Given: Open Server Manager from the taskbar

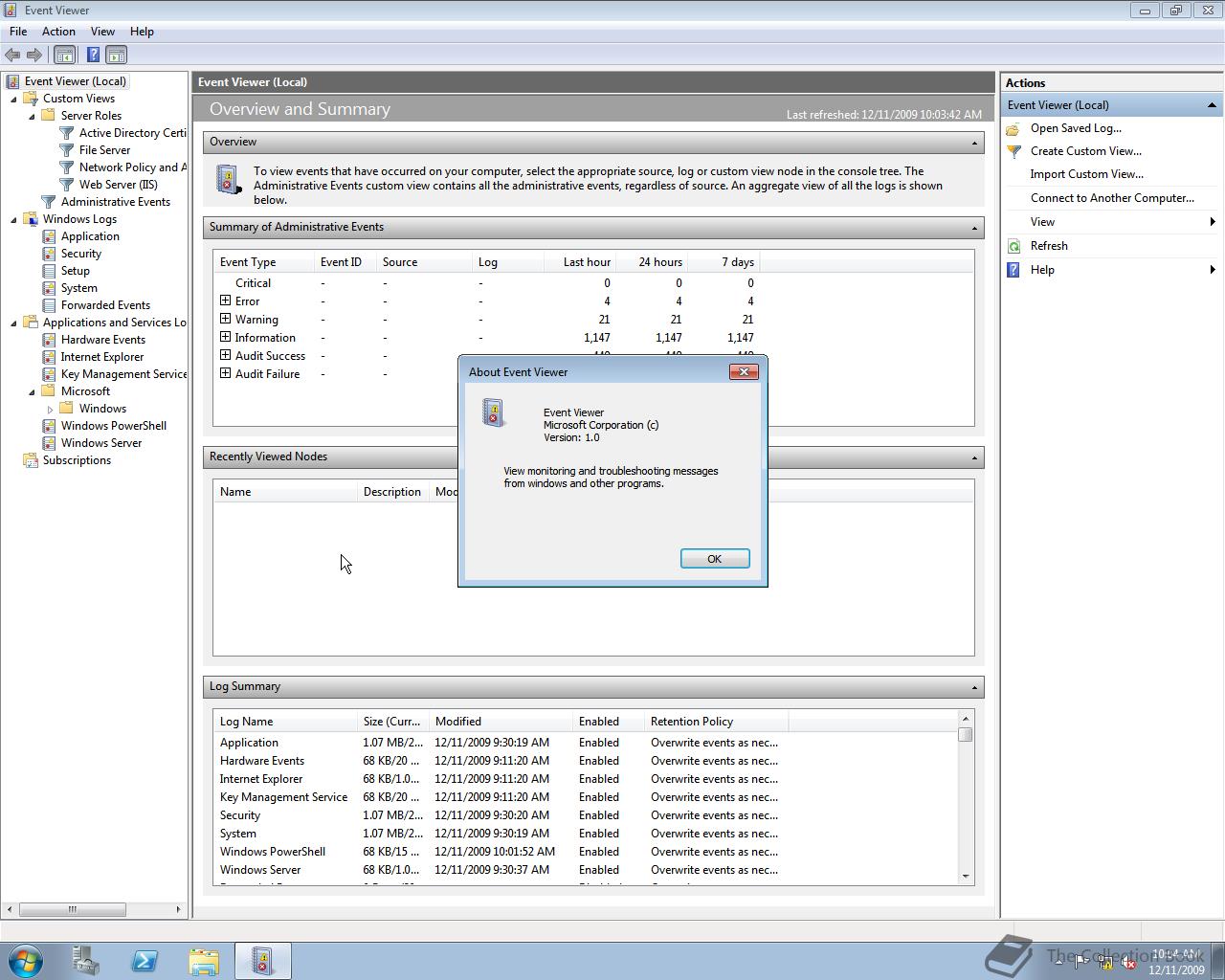Looking at the screenshot, I should 86,961.
